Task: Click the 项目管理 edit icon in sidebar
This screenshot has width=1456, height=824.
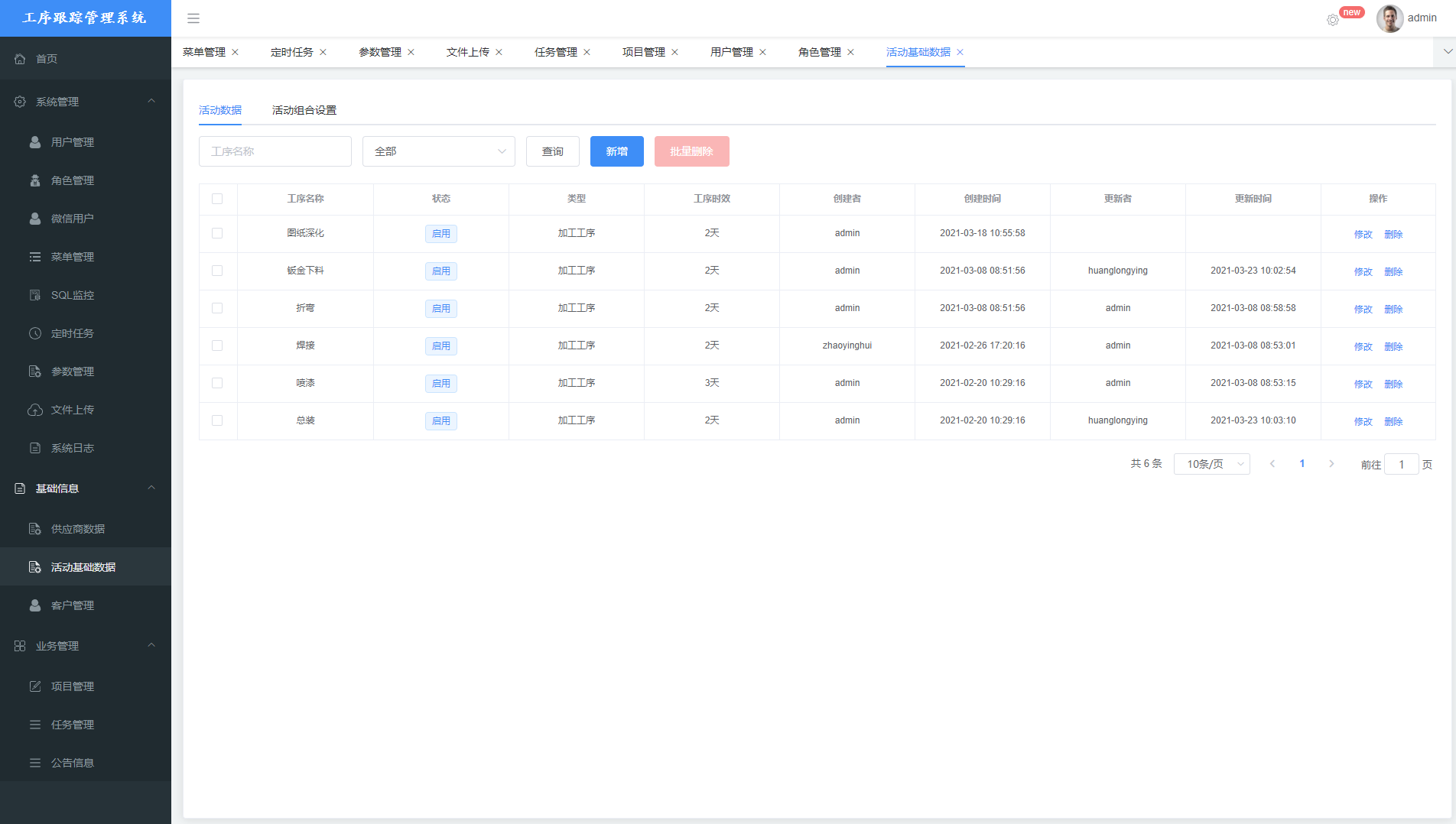Action: 35,686
